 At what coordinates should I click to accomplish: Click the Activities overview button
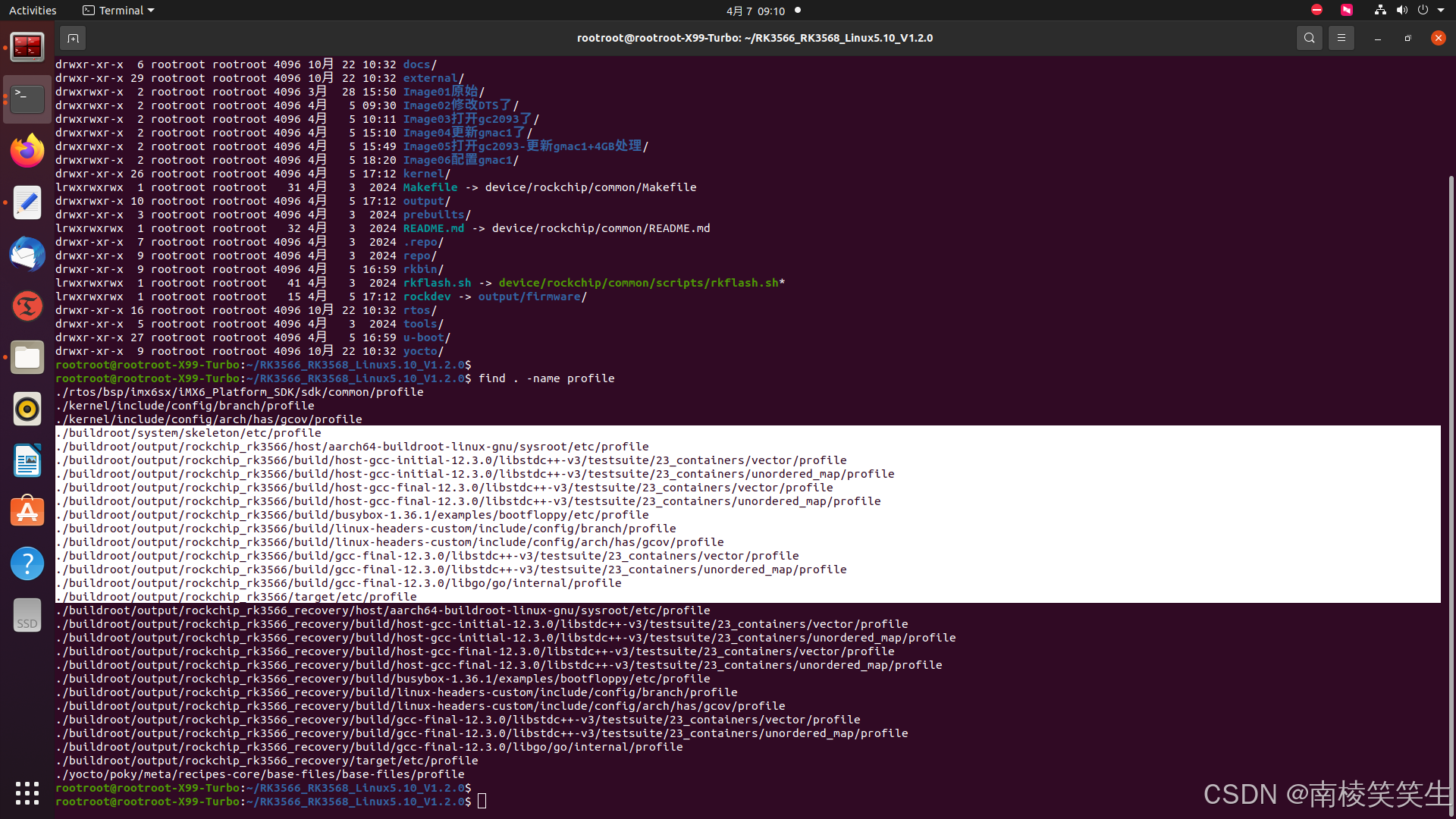[x=33, y=11]
